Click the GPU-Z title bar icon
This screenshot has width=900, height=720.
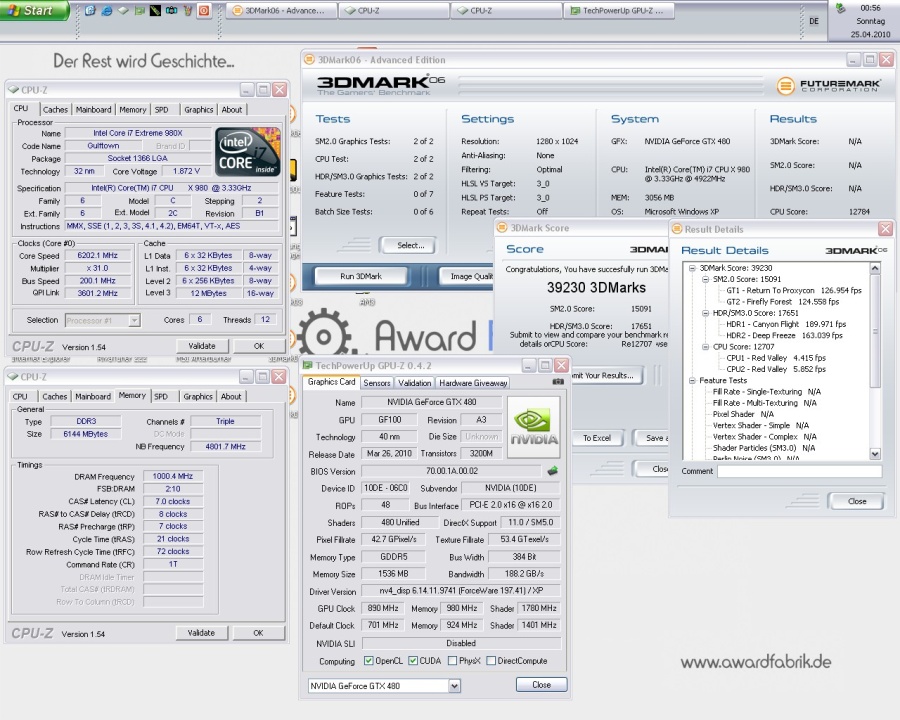point(308,365)
